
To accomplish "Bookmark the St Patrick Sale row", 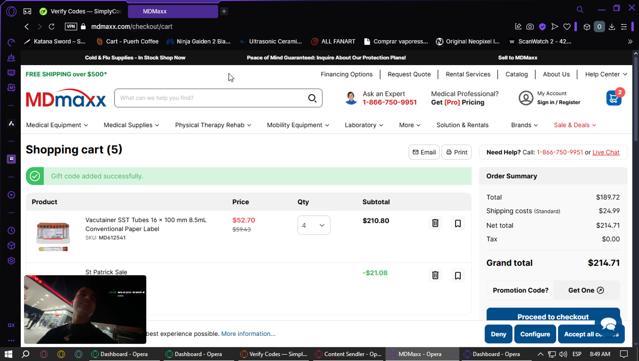I will tap(458, 275).
